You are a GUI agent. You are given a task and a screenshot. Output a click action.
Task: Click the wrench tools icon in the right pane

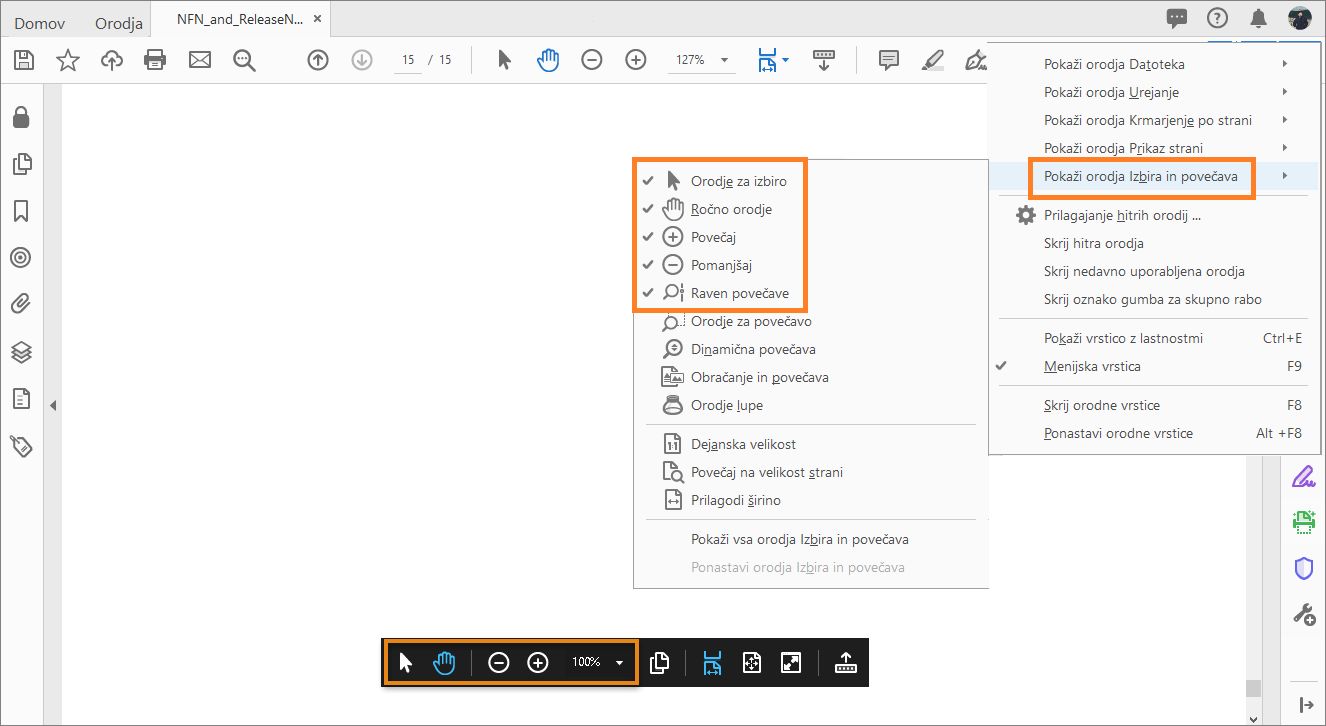pyautogui.click(x=1303, y=614)
